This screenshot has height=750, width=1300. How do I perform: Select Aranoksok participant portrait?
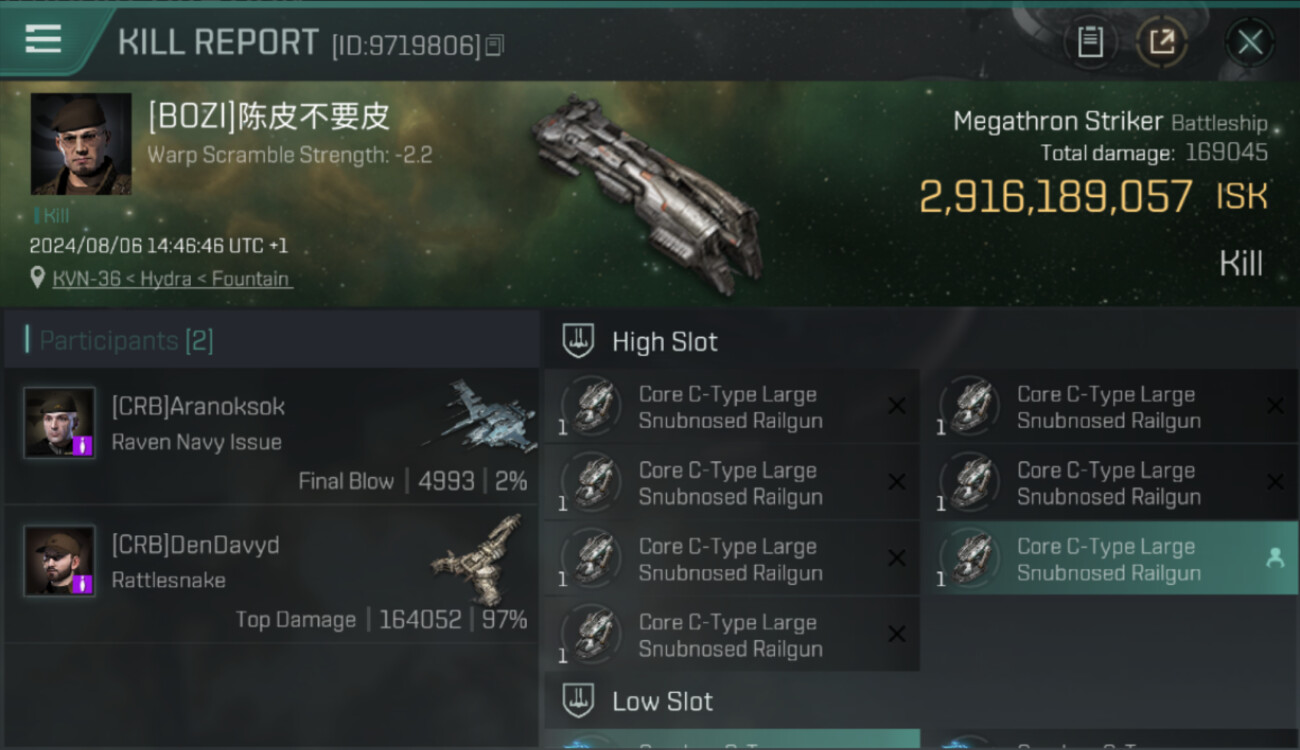(x=60, y=422)
